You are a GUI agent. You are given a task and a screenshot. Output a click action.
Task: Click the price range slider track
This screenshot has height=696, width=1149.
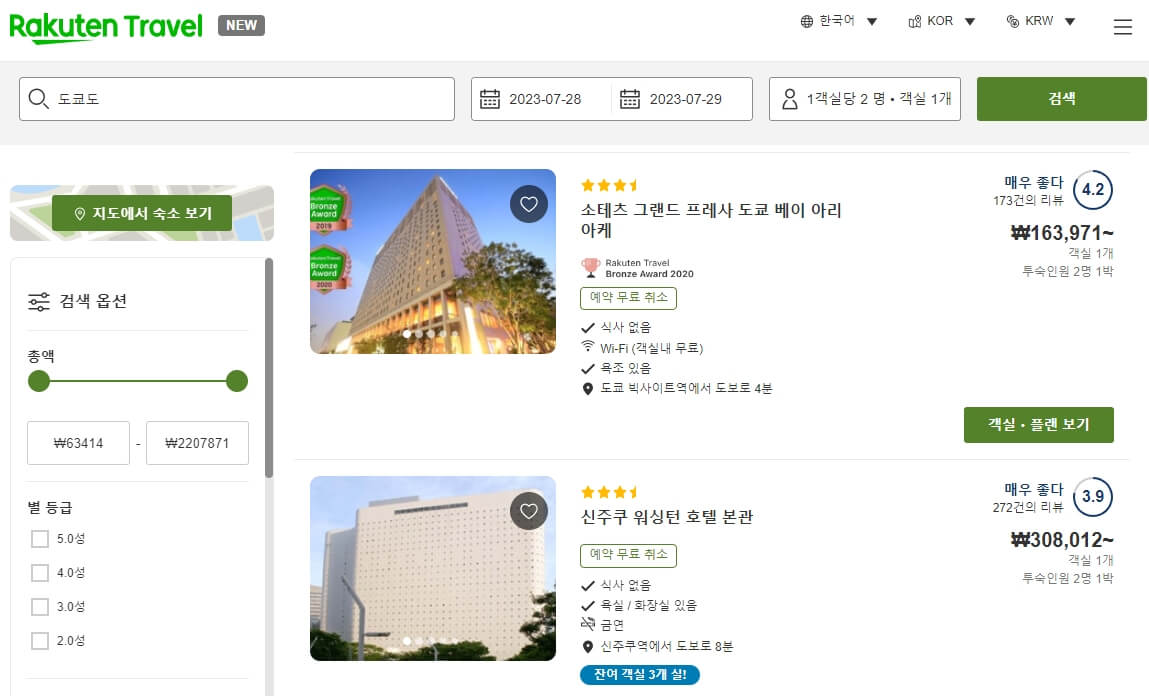(x=138, y=381)
